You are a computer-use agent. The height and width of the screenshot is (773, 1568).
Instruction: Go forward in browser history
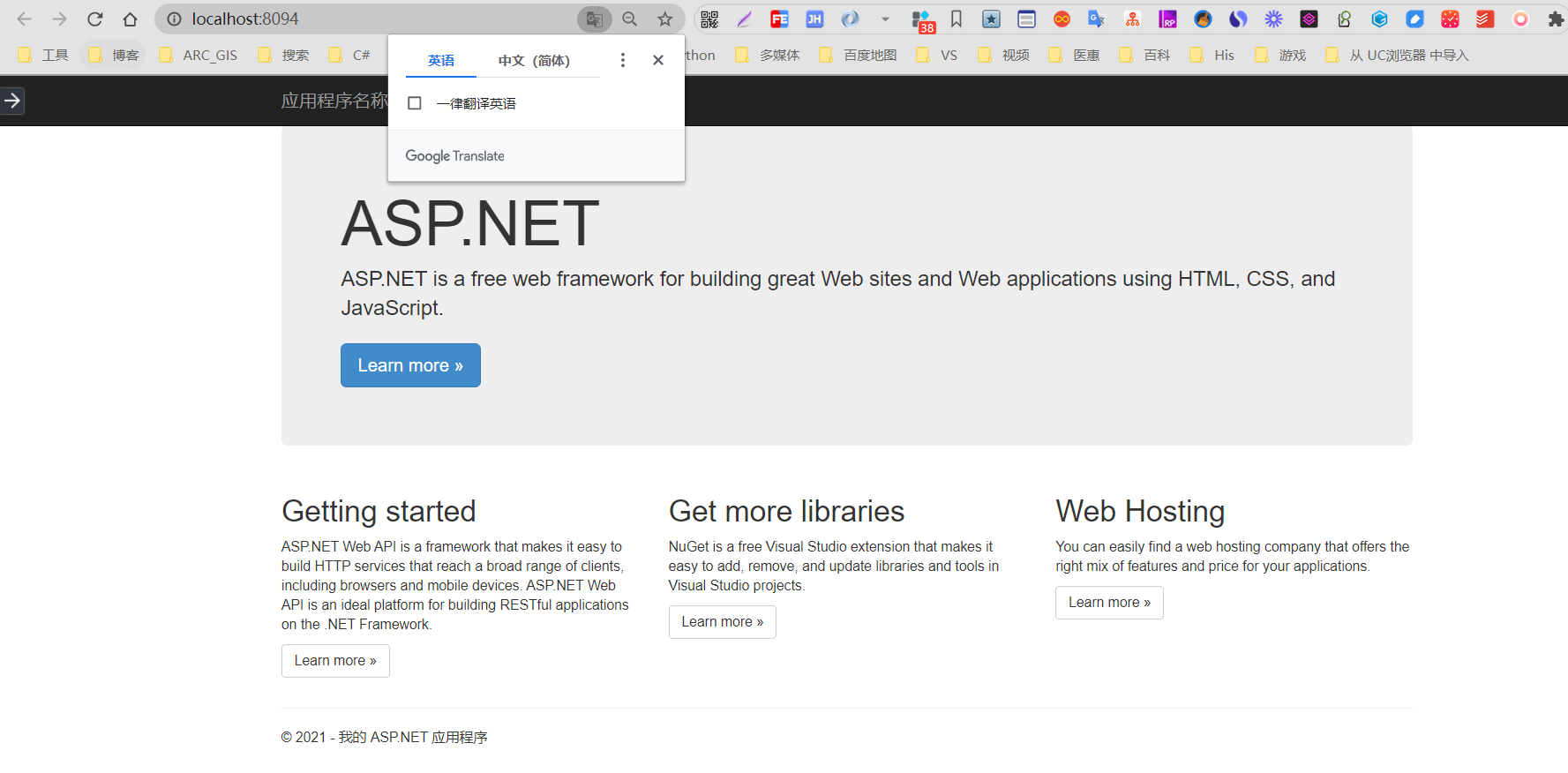(x=59, y=19)
